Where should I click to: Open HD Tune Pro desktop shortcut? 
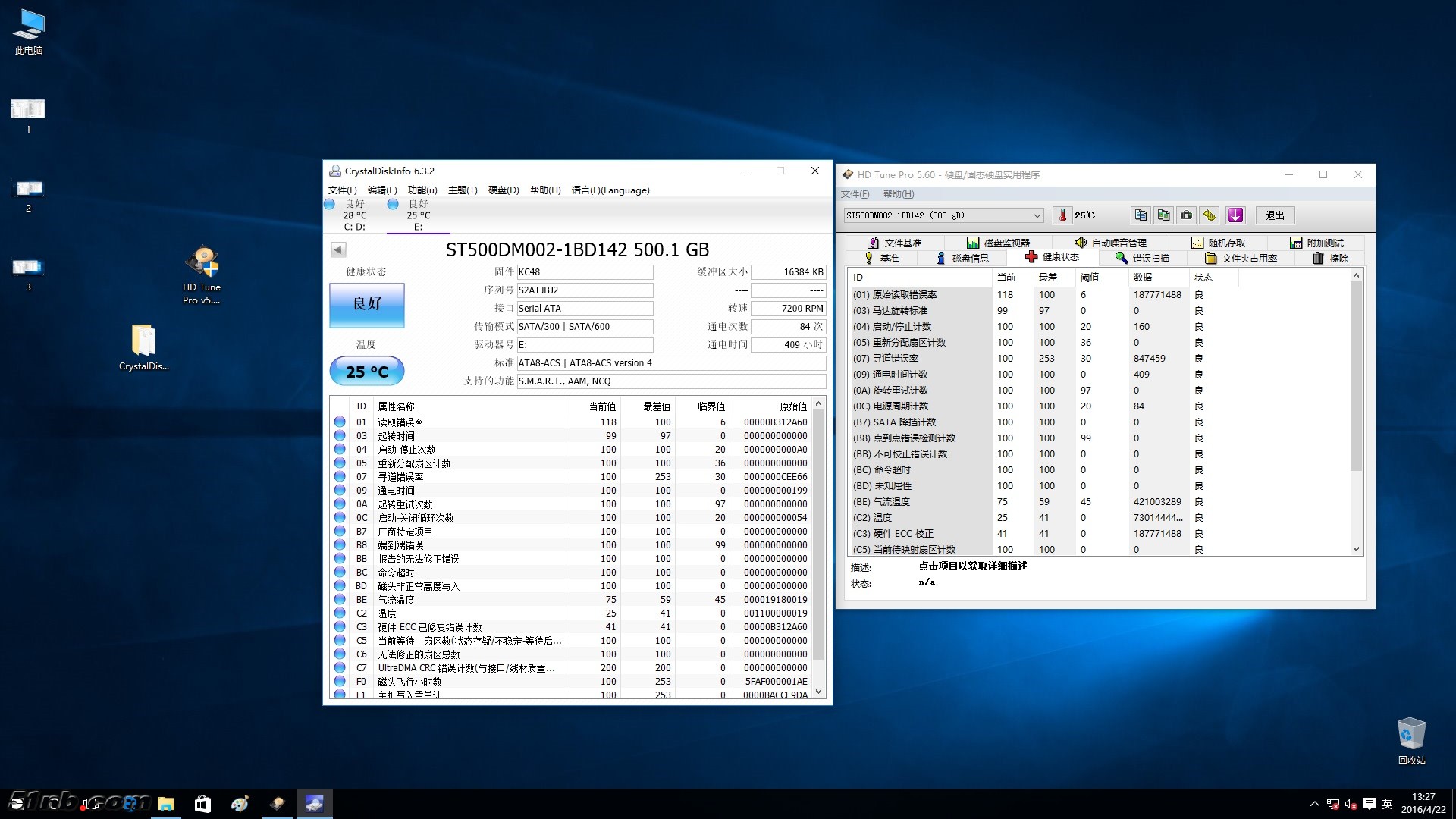click(x=202, y=275)
